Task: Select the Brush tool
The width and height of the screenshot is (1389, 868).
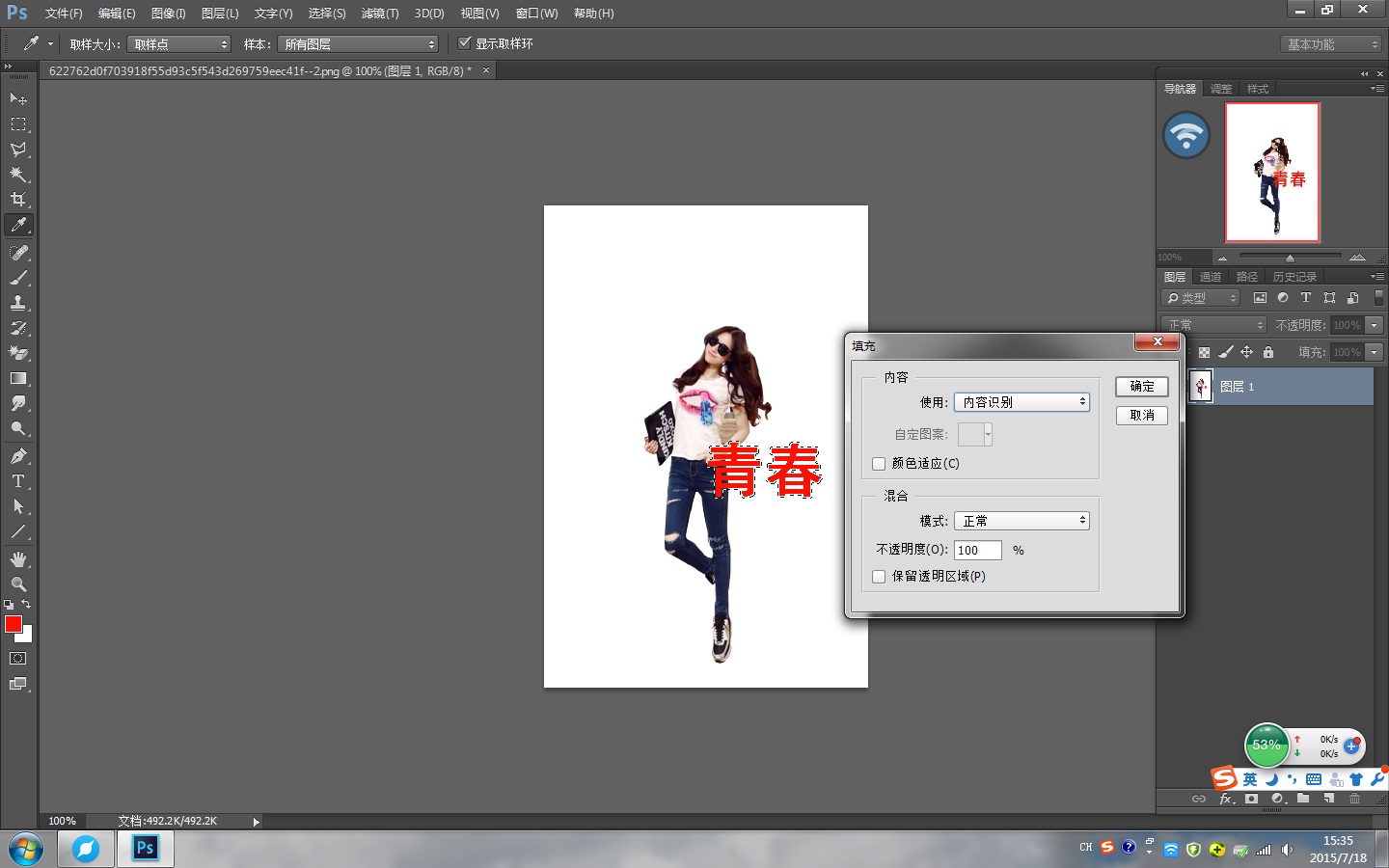Action: tap(18, 278)
